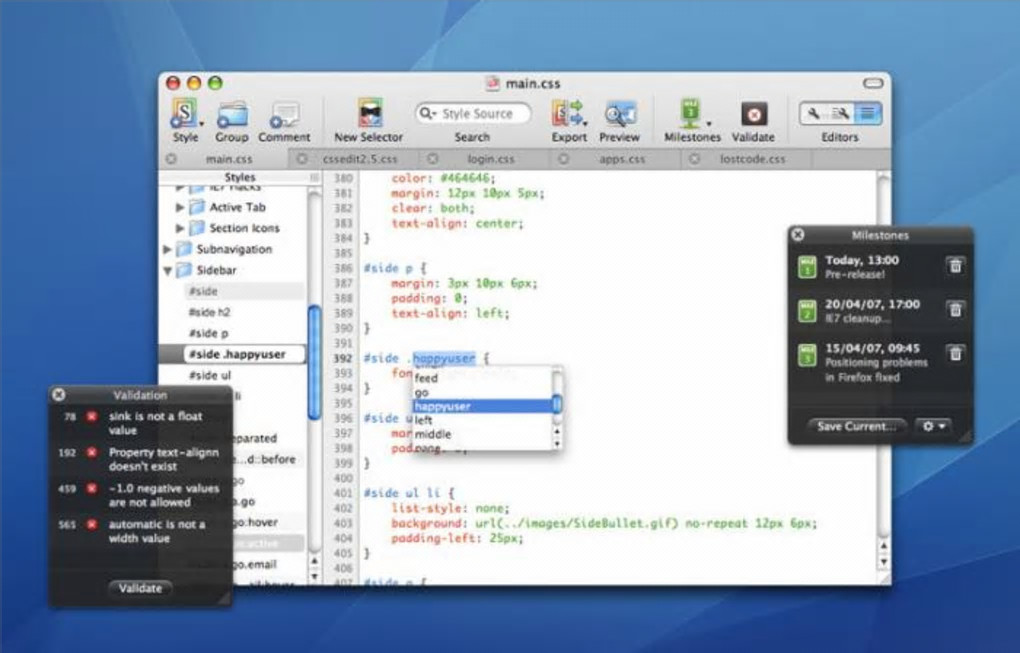Click the toolbar toggle pill in title bar
This screenshot has width=1020, height=653.
[x=873, y=83]
